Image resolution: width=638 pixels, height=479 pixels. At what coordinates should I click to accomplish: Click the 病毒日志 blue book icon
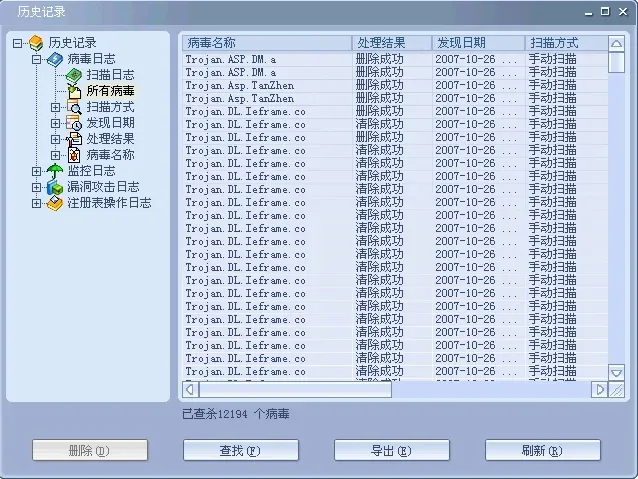pyautogui.click(x=55, y=59)
